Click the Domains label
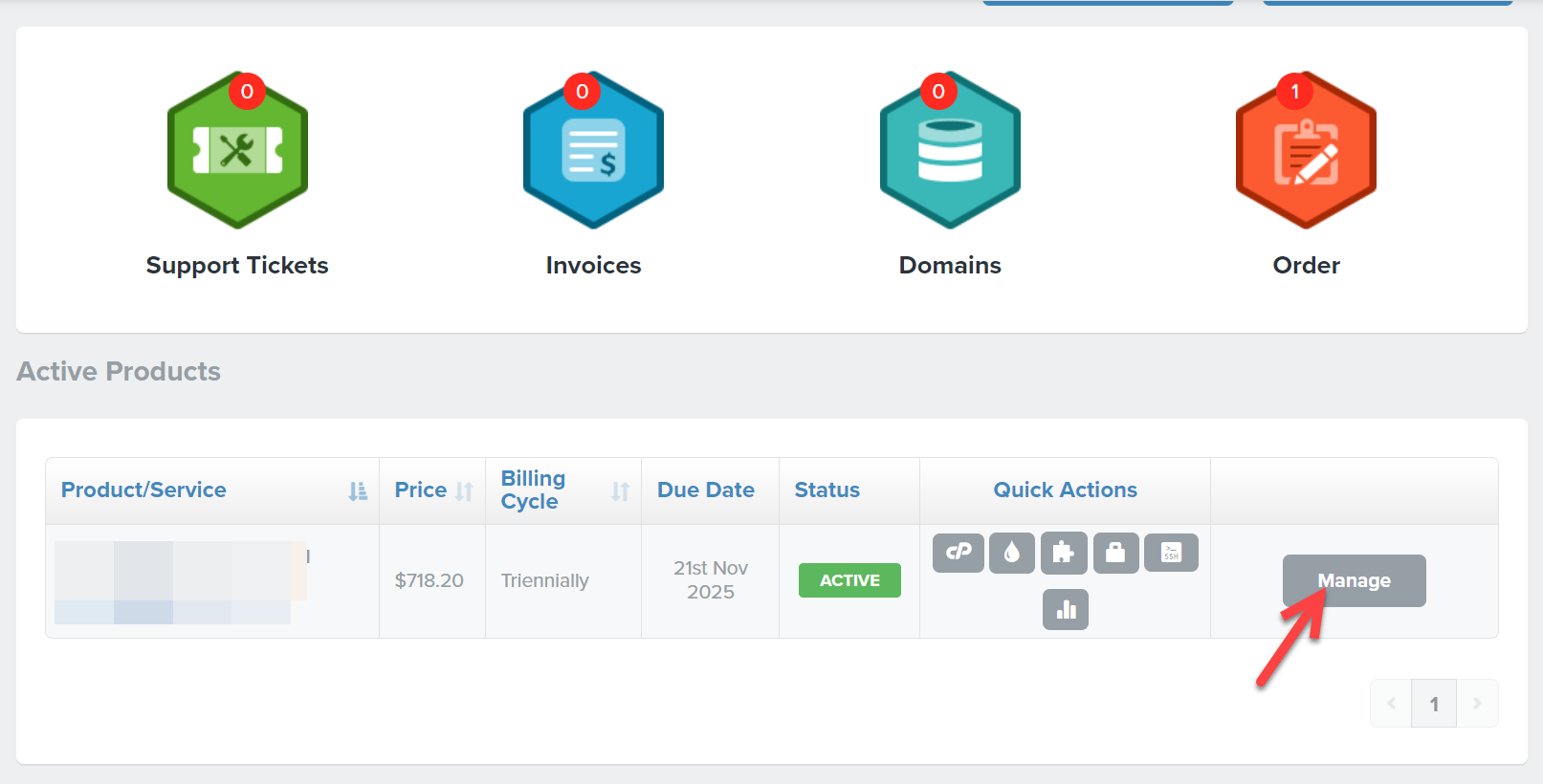 (x=950, y=266)
